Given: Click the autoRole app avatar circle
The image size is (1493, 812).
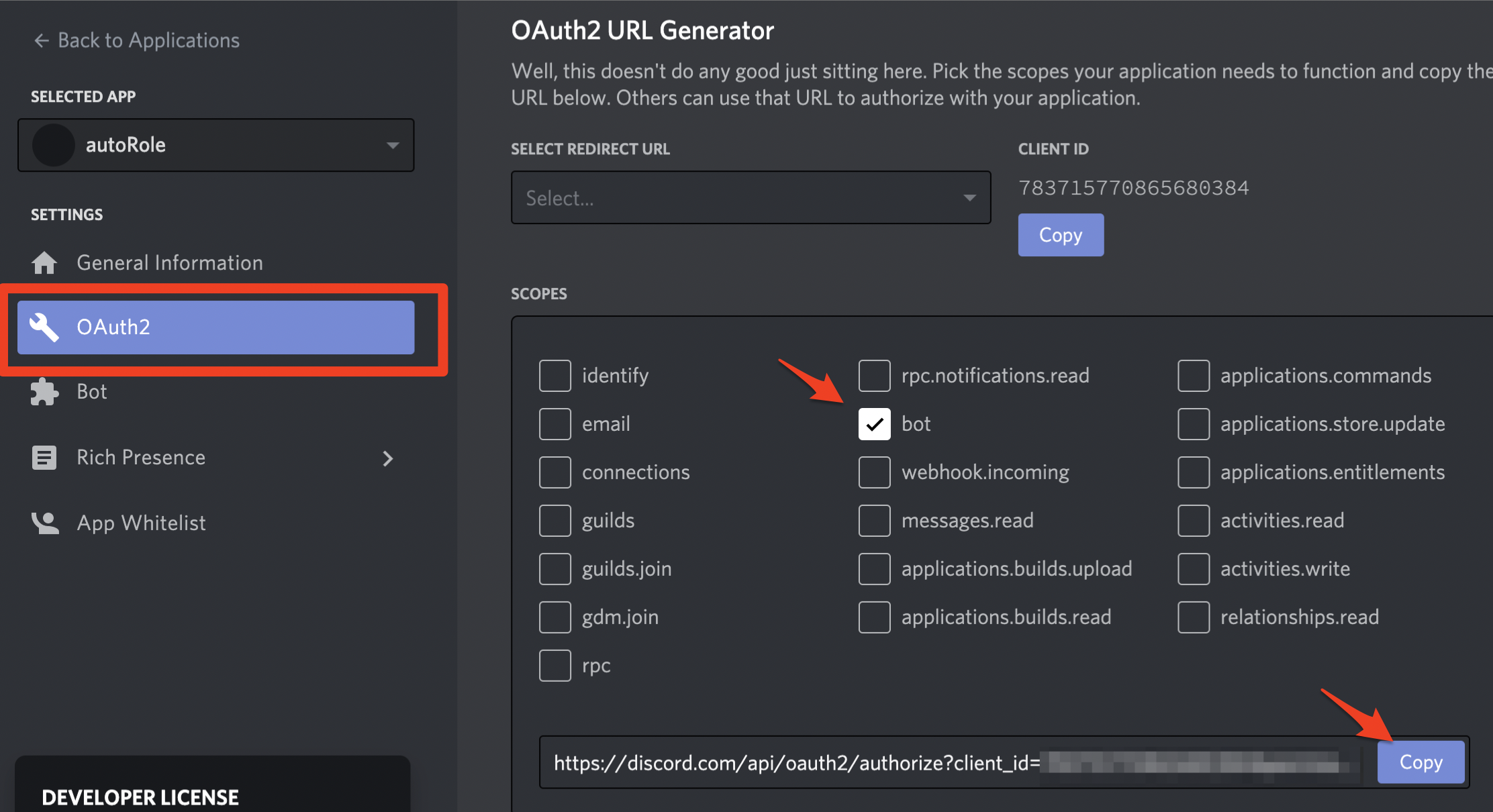Looking at the screenshot, I should pyautogui.click(x=54, y=145).
